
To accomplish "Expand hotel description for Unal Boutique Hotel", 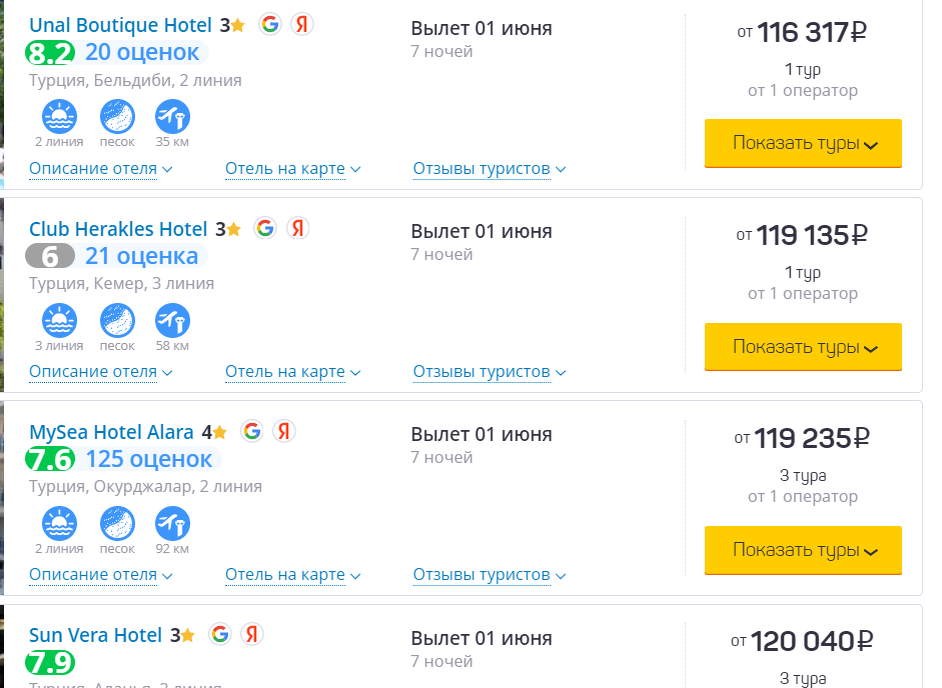I will click(x=100, y=169).
